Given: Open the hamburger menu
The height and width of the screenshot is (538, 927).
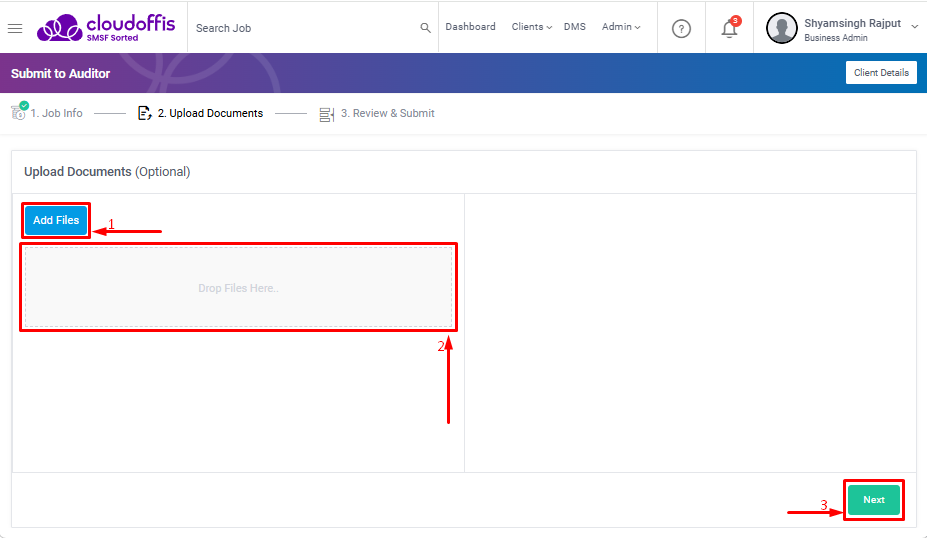Looking at the screenshot, I should pyautogui.click(x=15, y=28).
